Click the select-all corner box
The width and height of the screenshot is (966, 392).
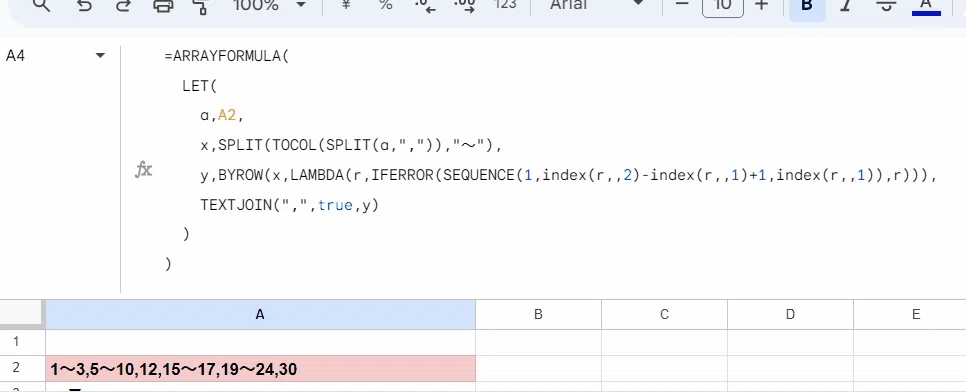pyautogui.click(x=22, y=314)
